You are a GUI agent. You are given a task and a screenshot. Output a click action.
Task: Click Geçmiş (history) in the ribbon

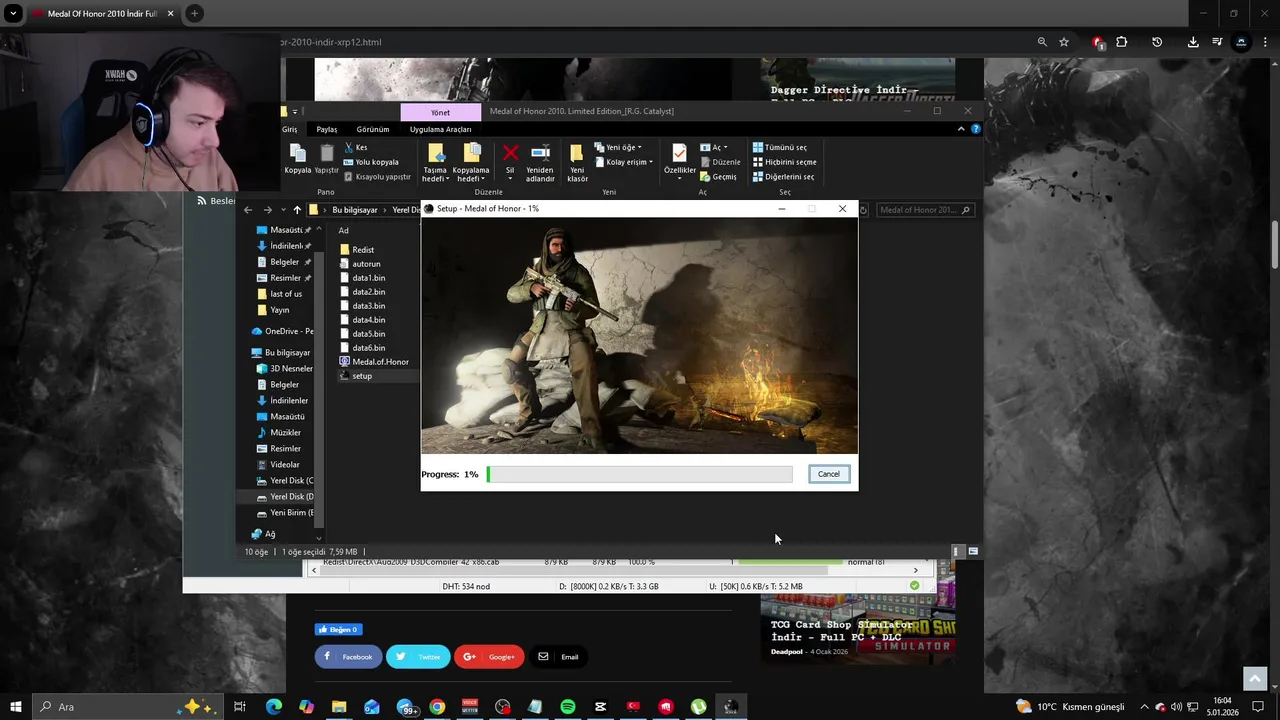(718, 177)
